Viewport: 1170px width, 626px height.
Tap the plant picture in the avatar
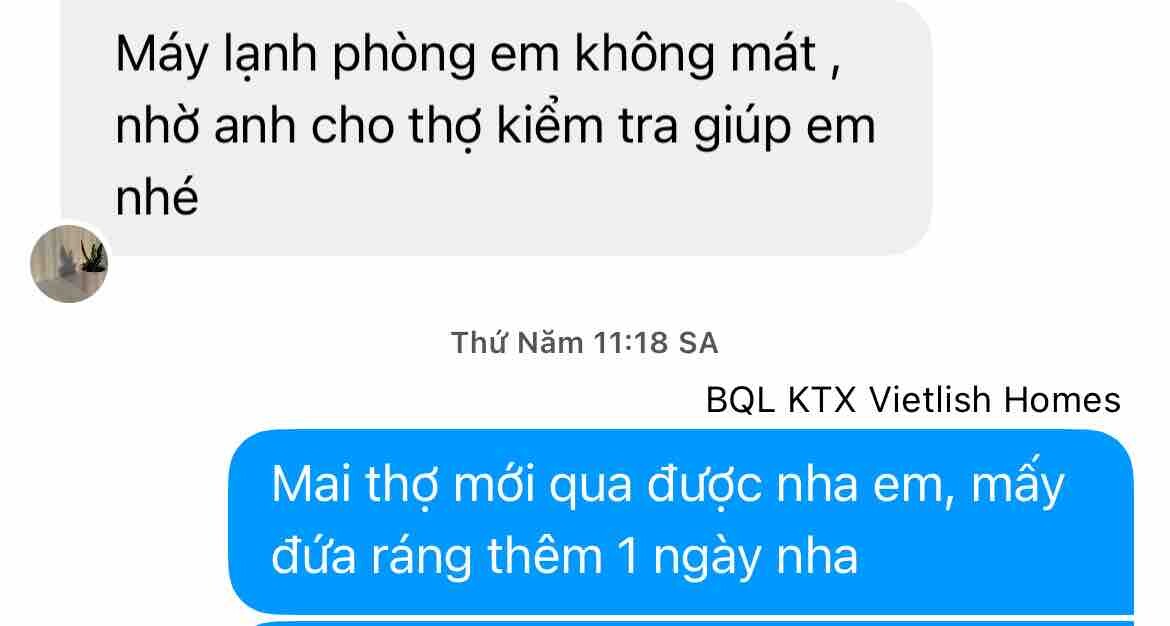(x=93, y=257)
